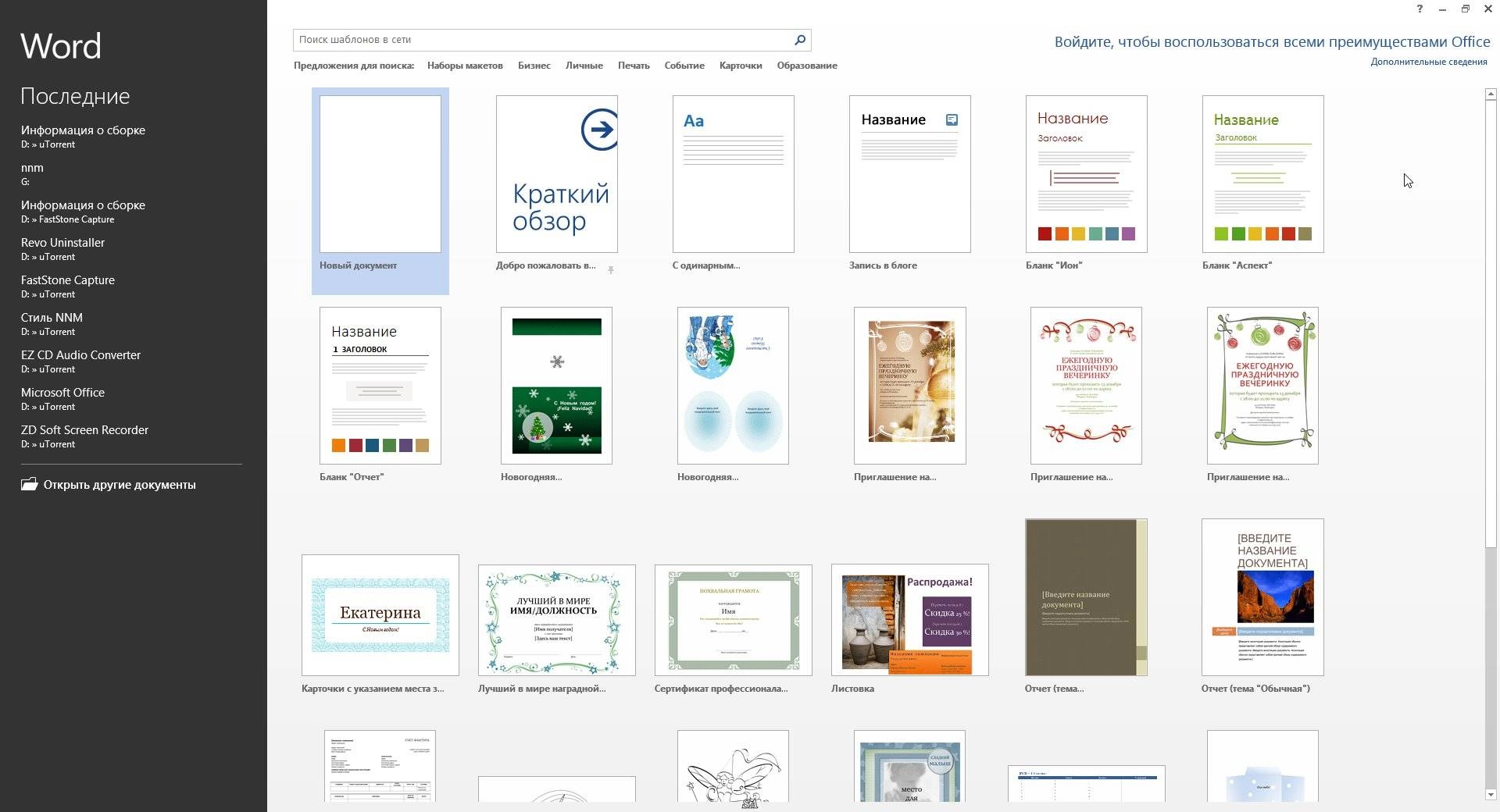This screenshot has height=812, width=1500.
Task: Choose the blue ovals Новогодняя template
Action: click(x=733, y=386)
